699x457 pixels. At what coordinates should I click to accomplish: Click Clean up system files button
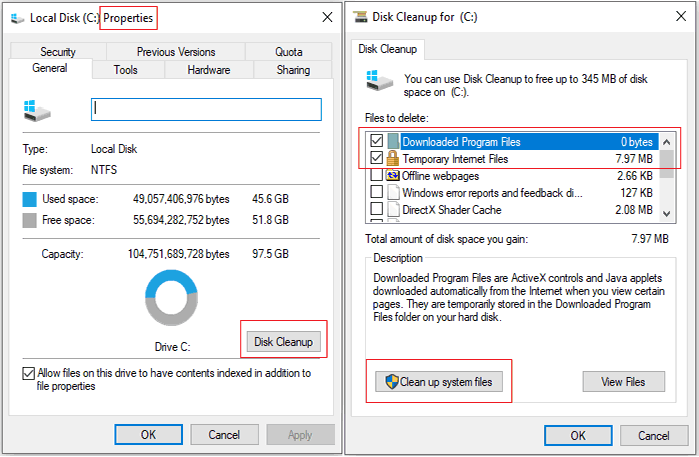(x=439, y=382)
